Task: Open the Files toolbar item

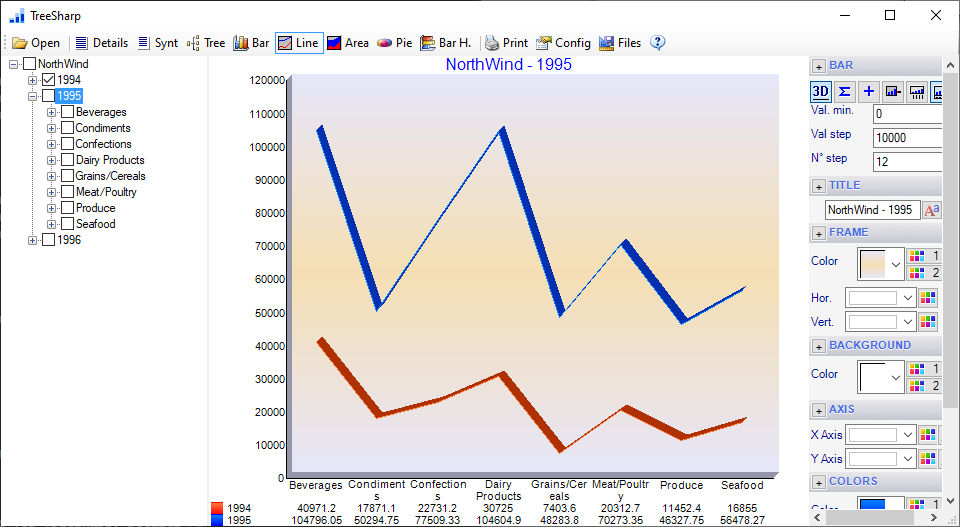Action: [x=620, y=43]
